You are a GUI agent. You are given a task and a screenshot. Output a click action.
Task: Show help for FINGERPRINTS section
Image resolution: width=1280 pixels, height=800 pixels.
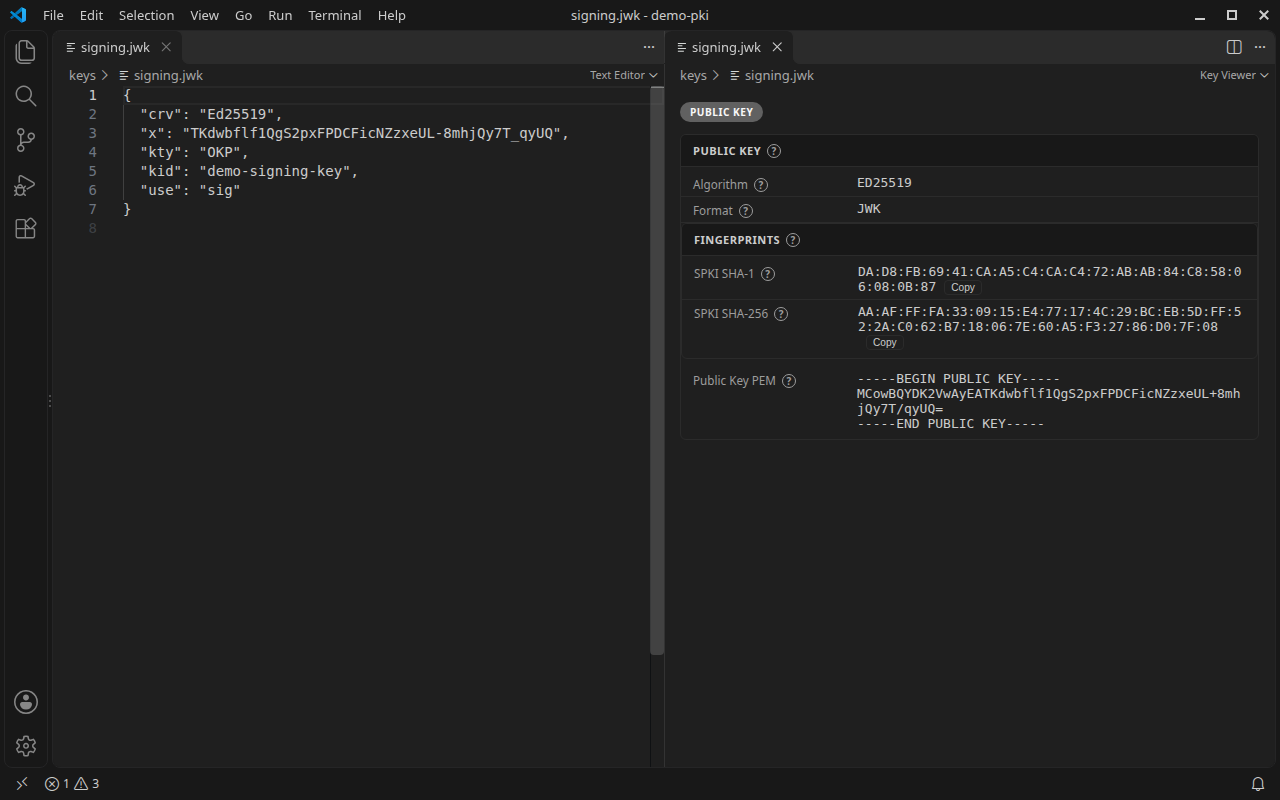pos(793,240)
